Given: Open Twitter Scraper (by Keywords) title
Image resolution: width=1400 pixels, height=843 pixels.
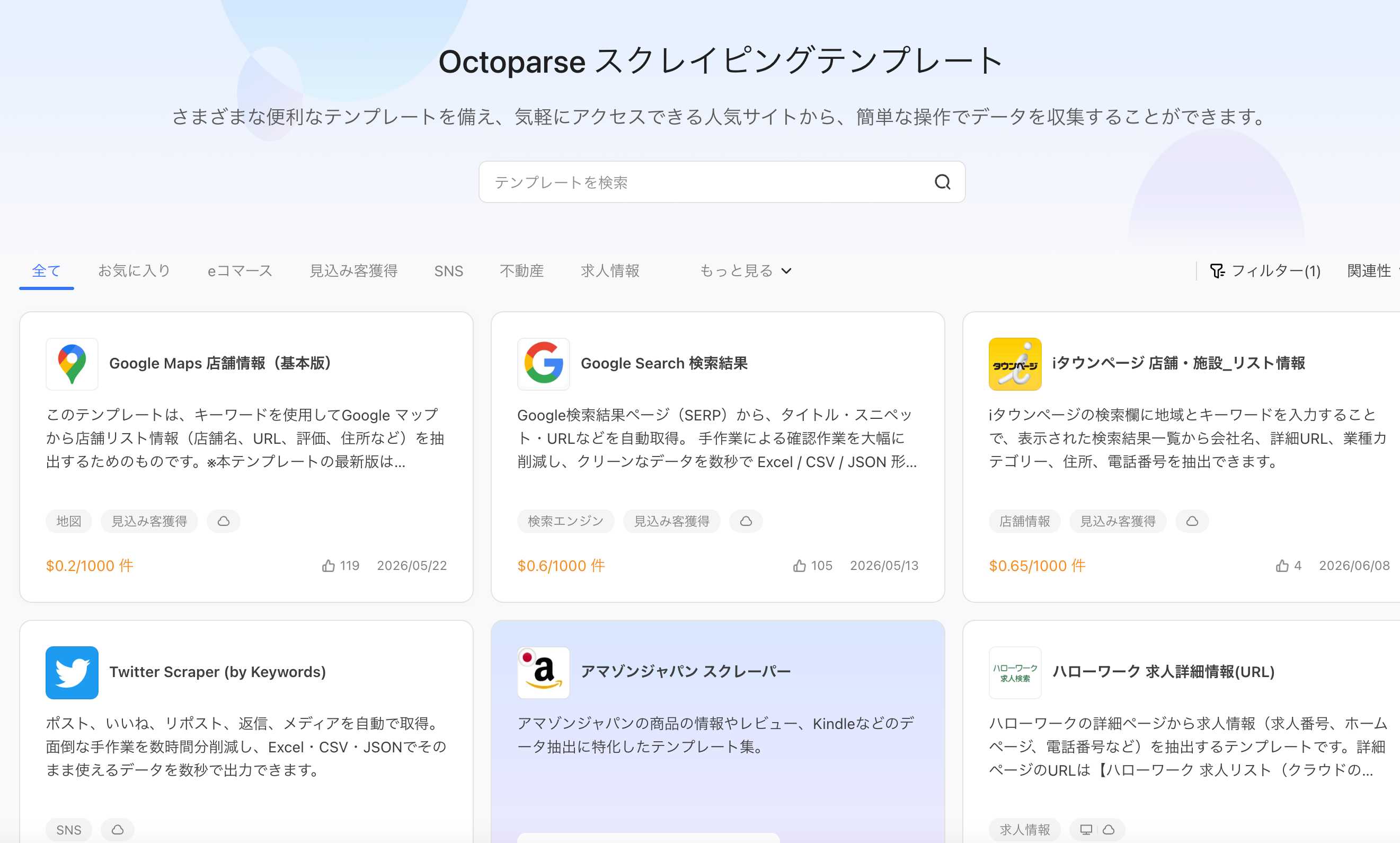Looking at the screenshot, I should (217, 672).
